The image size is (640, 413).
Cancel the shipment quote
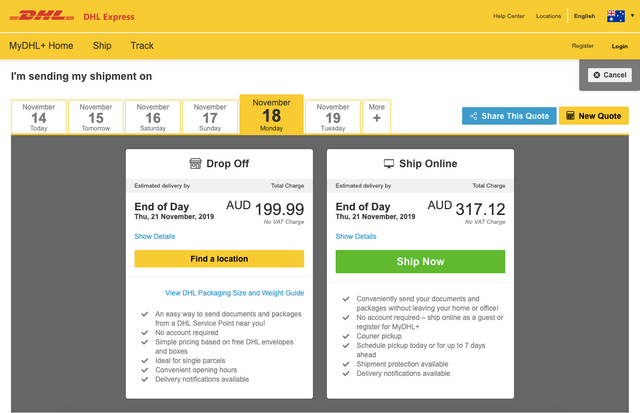coord(610,75)
